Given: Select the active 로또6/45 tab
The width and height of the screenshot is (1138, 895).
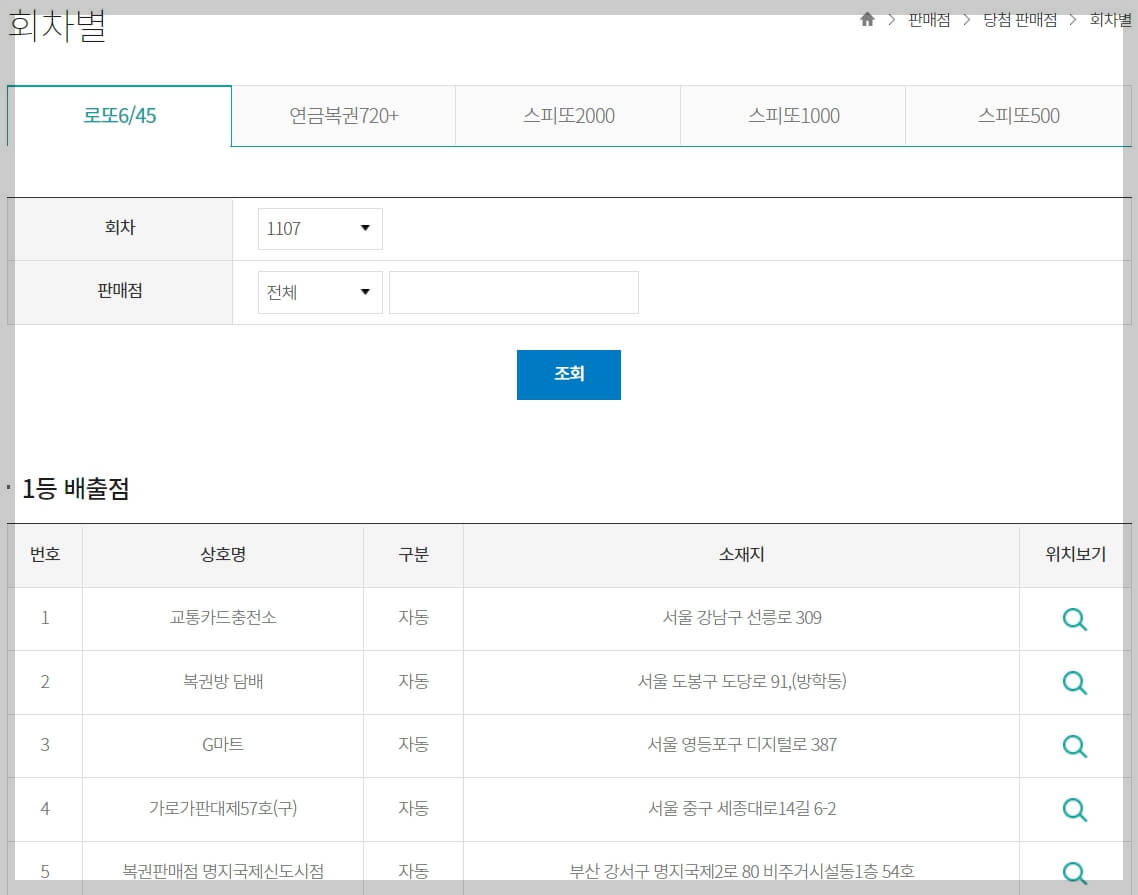Looking at the screenshot, I should click(118, 116).
